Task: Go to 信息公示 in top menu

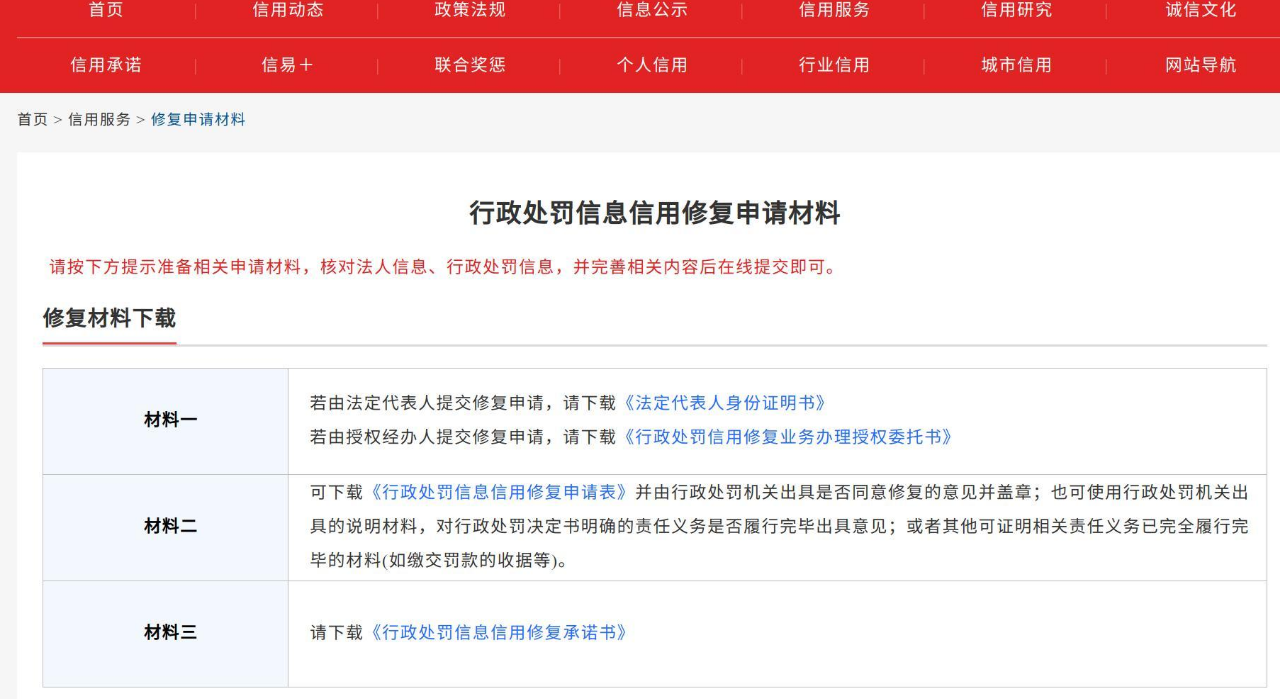Action: [652, 10]
